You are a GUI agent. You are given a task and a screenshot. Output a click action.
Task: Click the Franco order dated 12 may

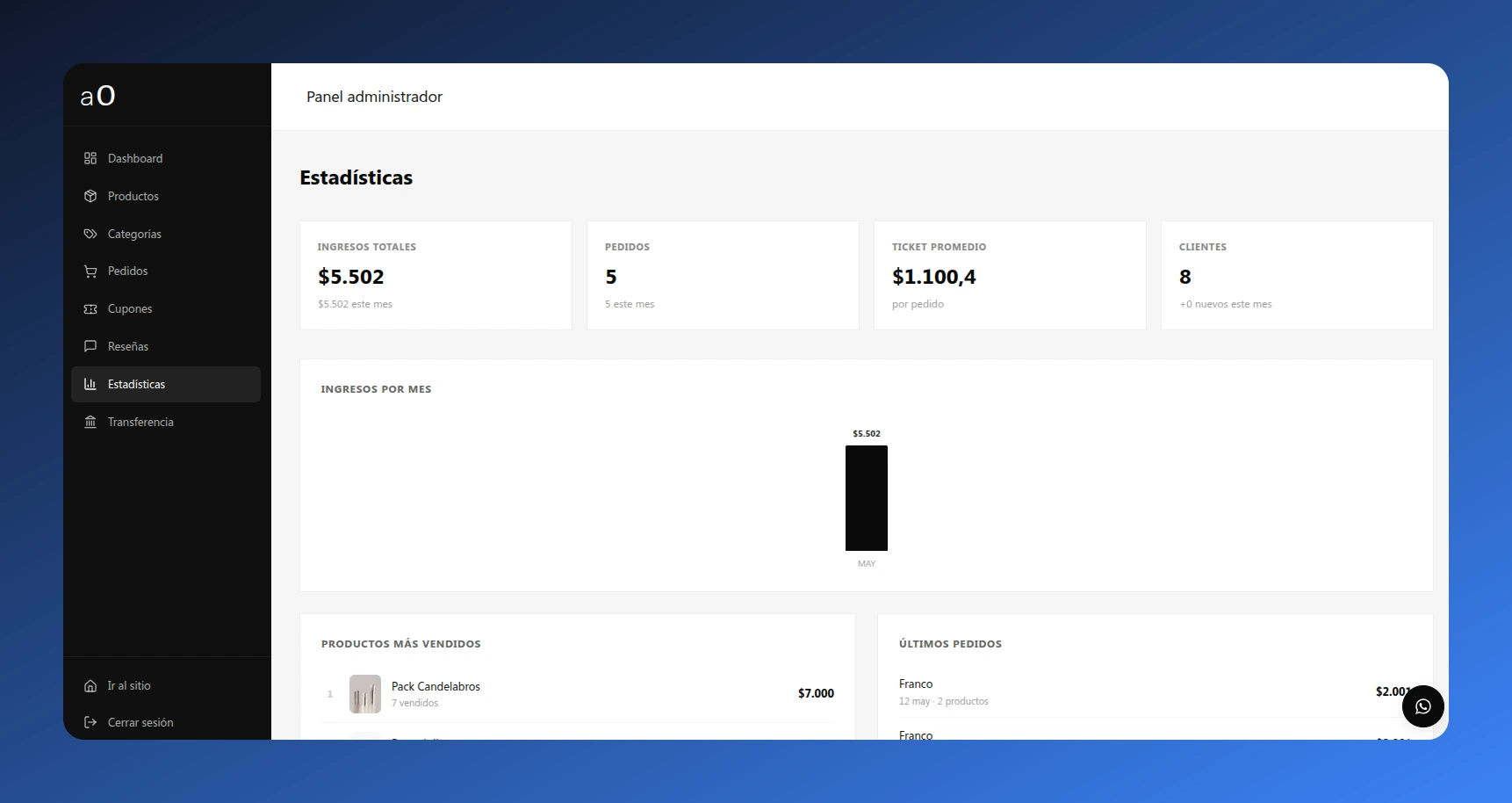coord(1156,691)
